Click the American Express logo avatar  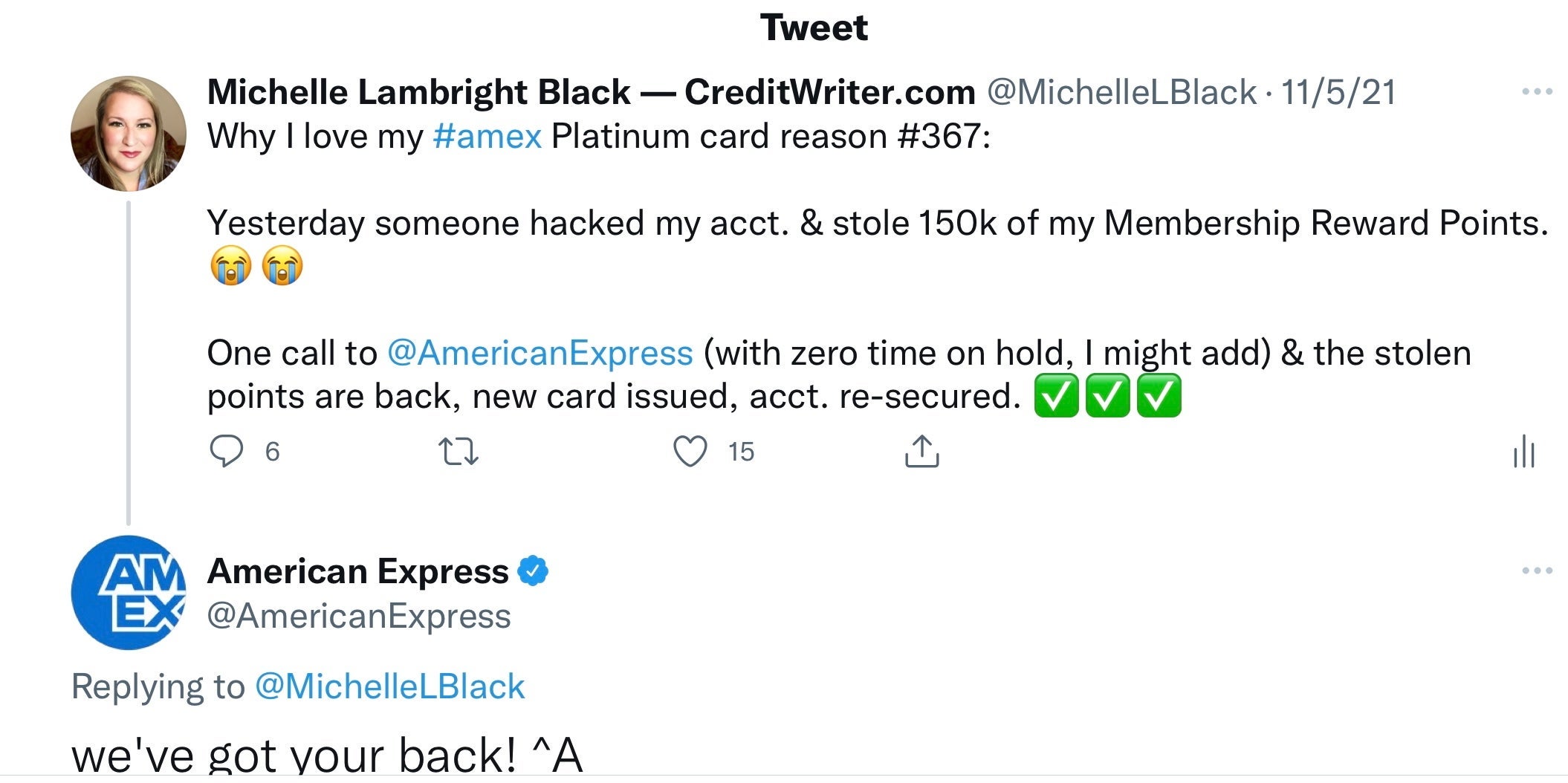tap(128, 593)
